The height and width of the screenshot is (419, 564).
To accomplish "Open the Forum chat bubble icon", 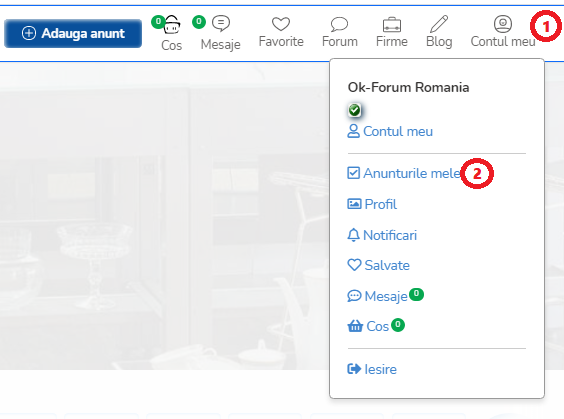I will tap(339, 24).
